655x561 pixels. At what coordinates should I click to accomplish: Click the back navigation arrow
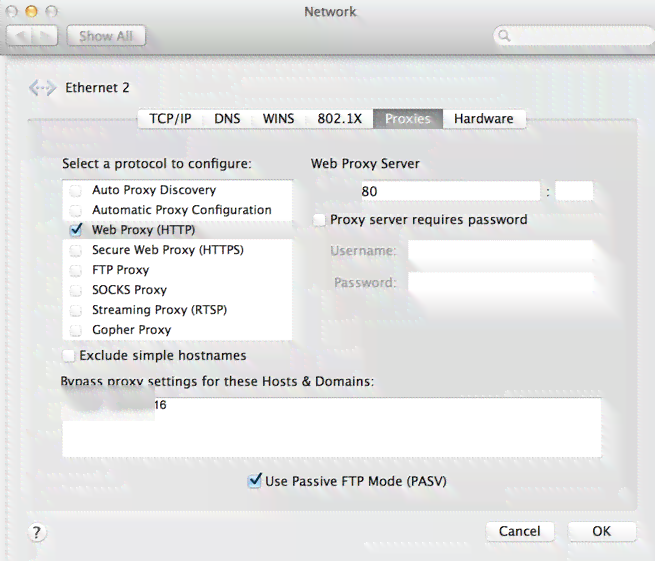(x=20, y=36)
